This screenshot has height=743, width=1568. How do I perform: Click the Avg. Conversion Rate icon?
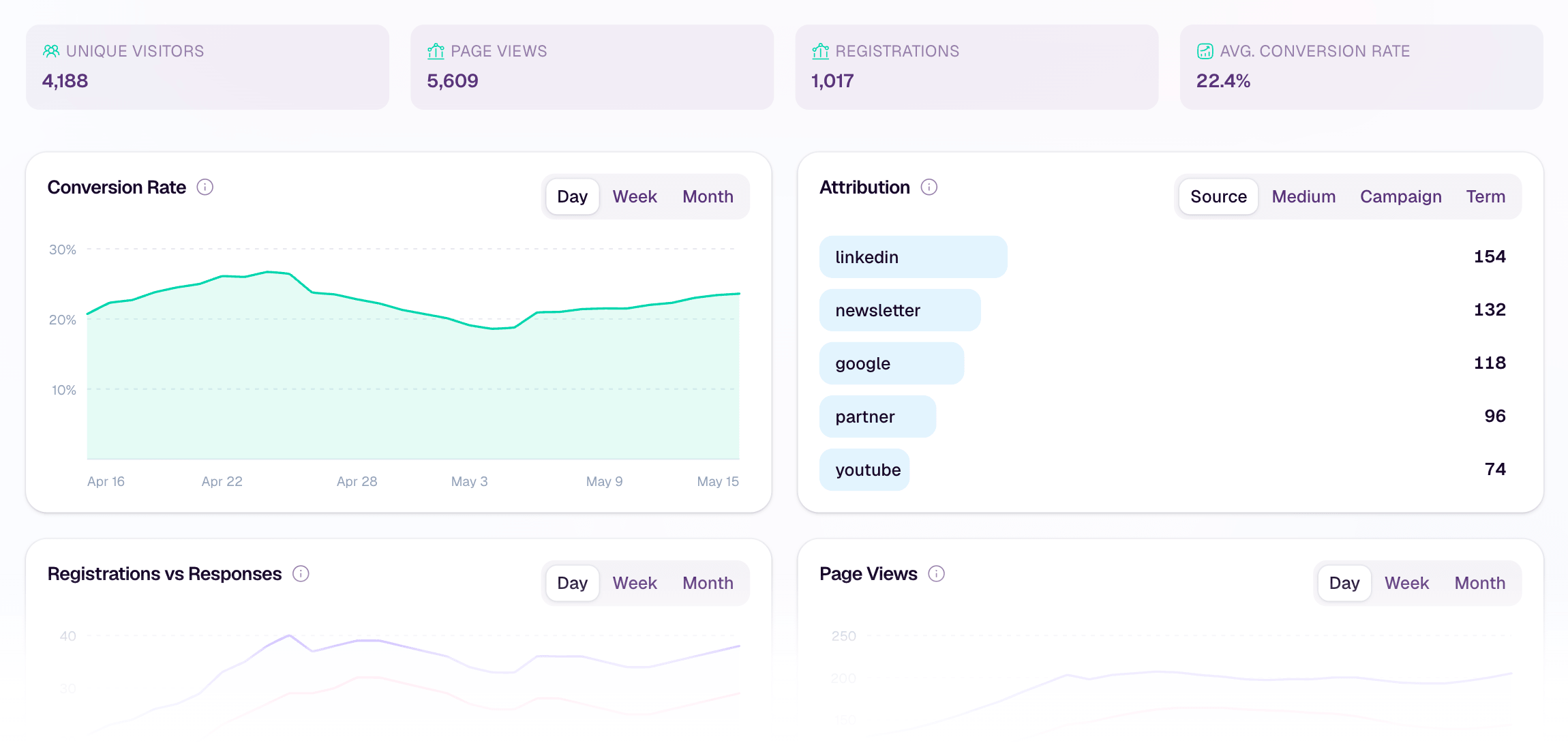tap(1205, 51)
